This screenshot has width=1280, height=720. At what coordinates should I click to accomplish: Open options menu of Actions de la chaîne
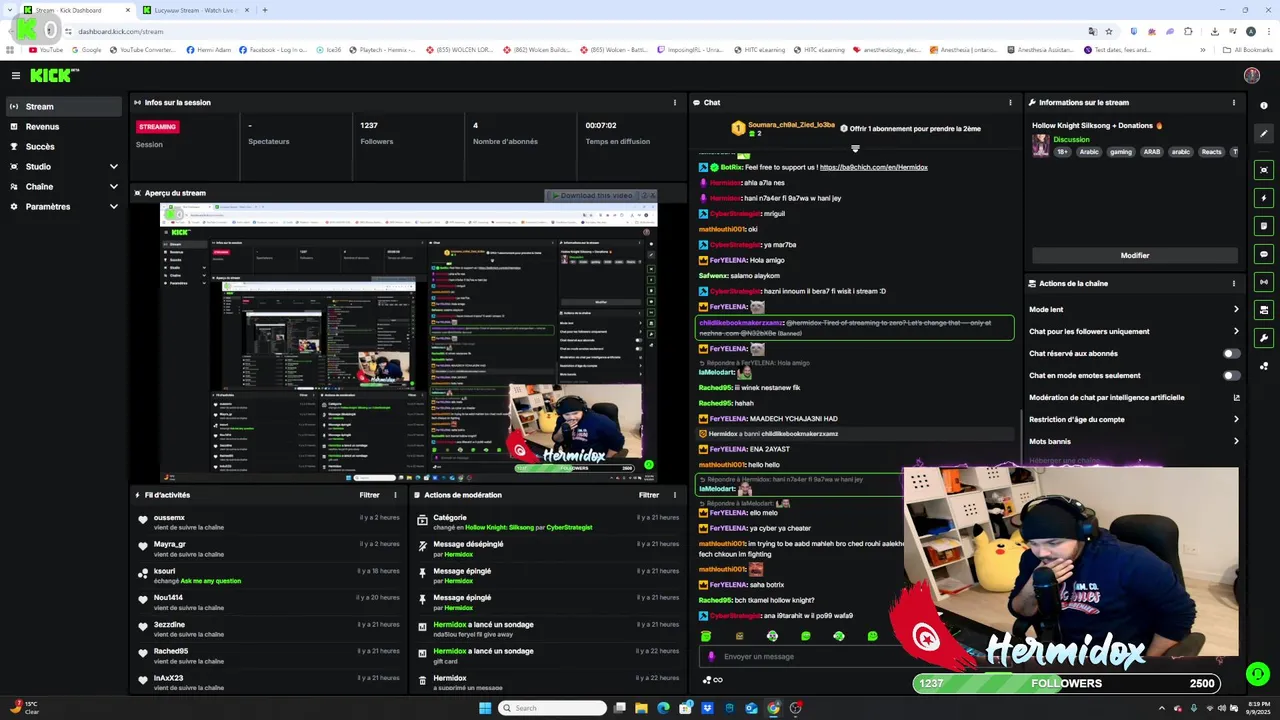[1234, 283]
